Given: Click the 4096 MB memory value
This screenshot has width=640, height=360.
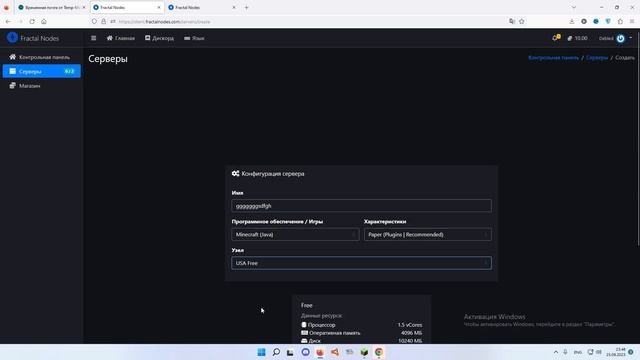Looking at the screenshot, I should coord(411,333).
